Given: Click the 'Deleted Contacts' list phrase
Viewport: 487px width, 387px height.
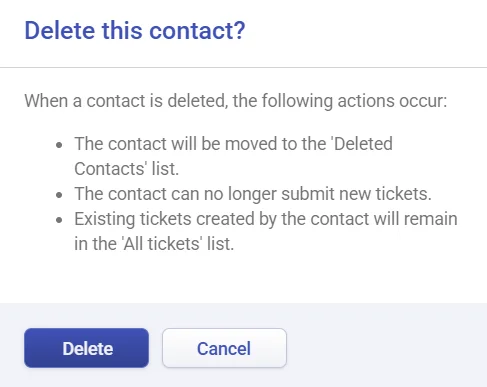Looking at the screenshot, I should pyautogui.click(x=233, y=156).
